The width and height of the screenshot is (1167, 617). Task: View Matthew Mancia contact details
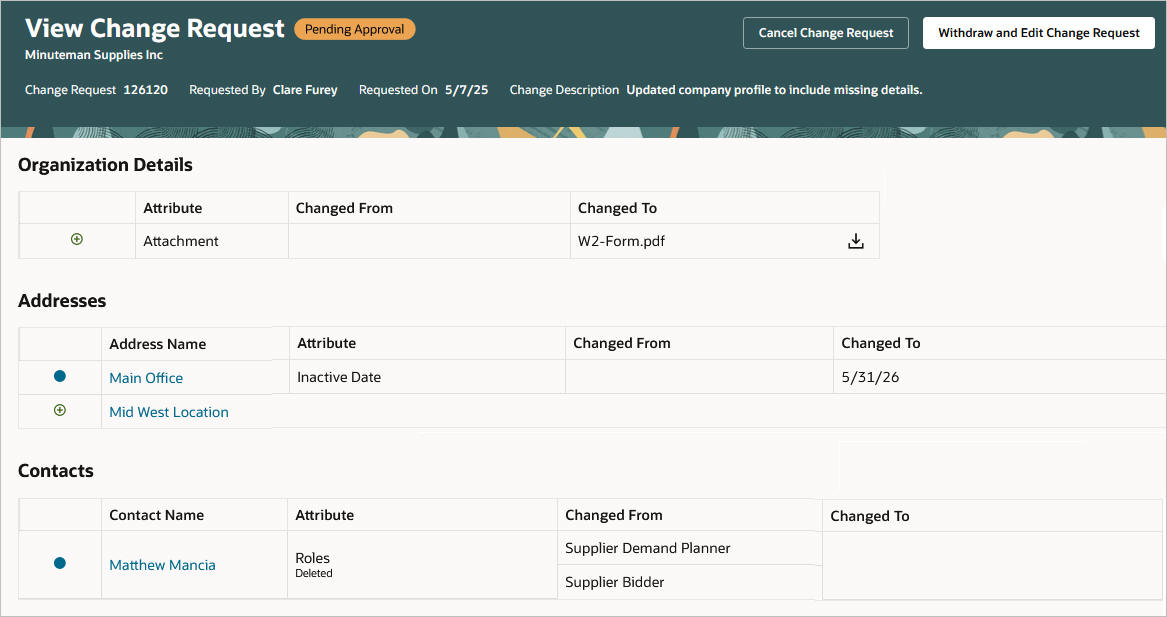pos(162,565)
